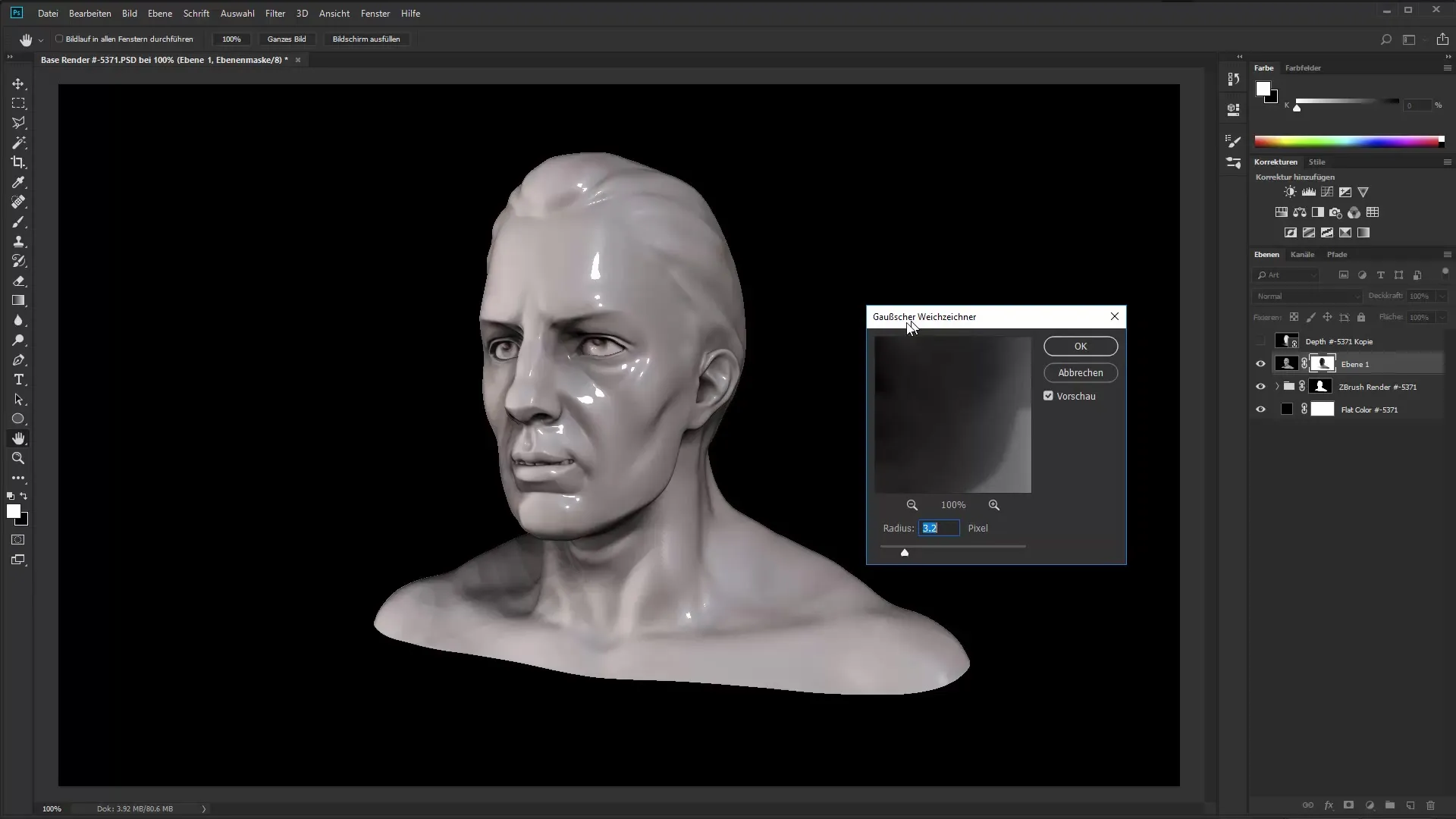The width and height of the screenshot is (1456, 819).
Task: Select the Brush tool
Action: click(18, 221)
